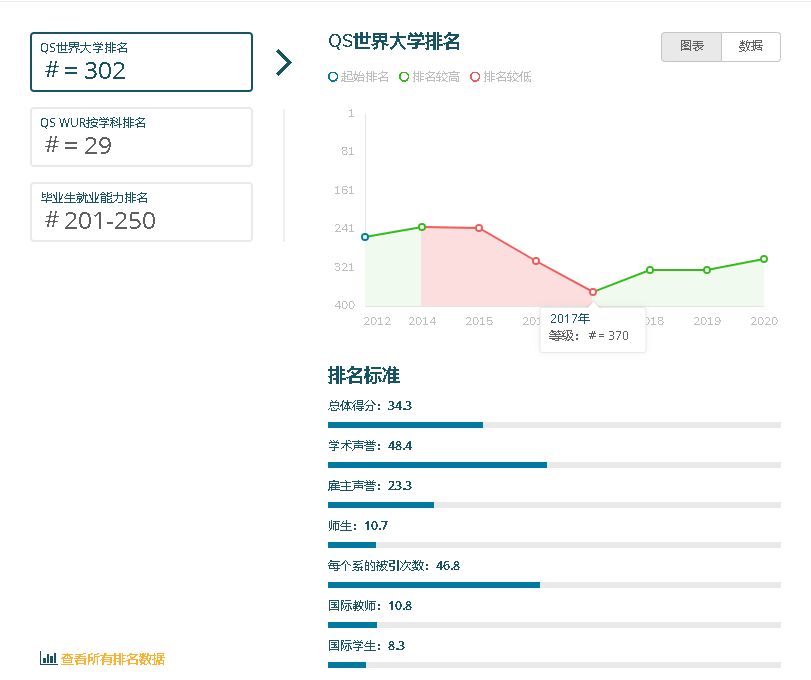Click the green 2018 data point marker

tap(650, 270)
